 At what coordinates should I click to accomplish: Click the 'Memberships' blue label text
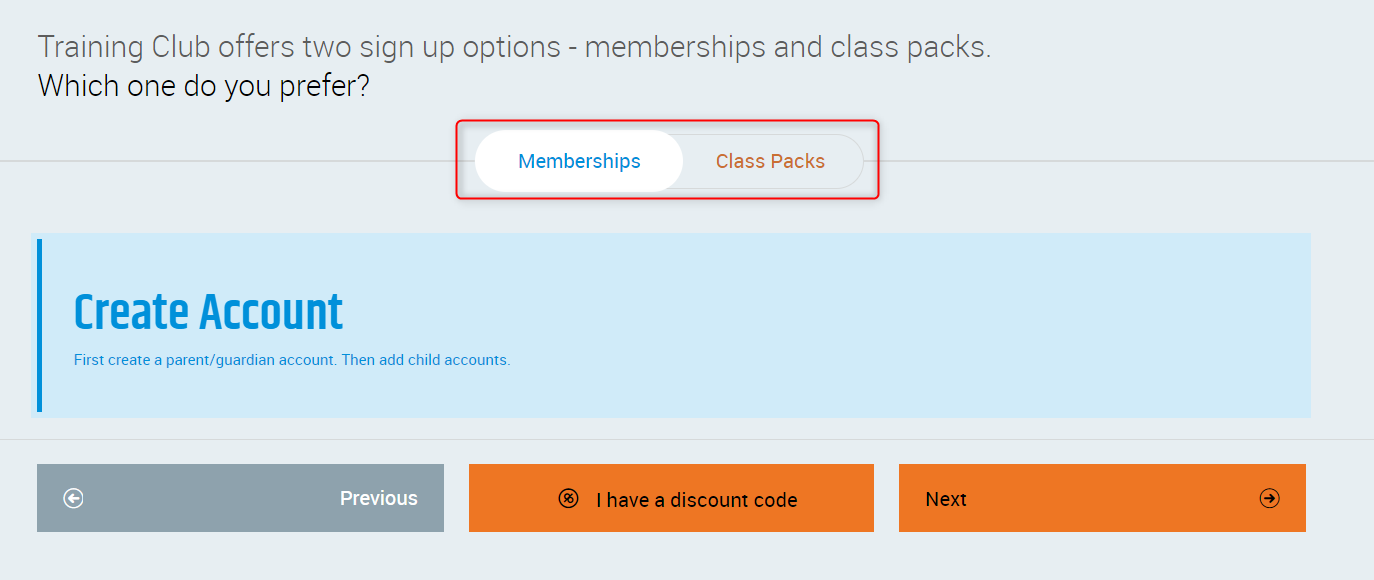coord(579,161)
